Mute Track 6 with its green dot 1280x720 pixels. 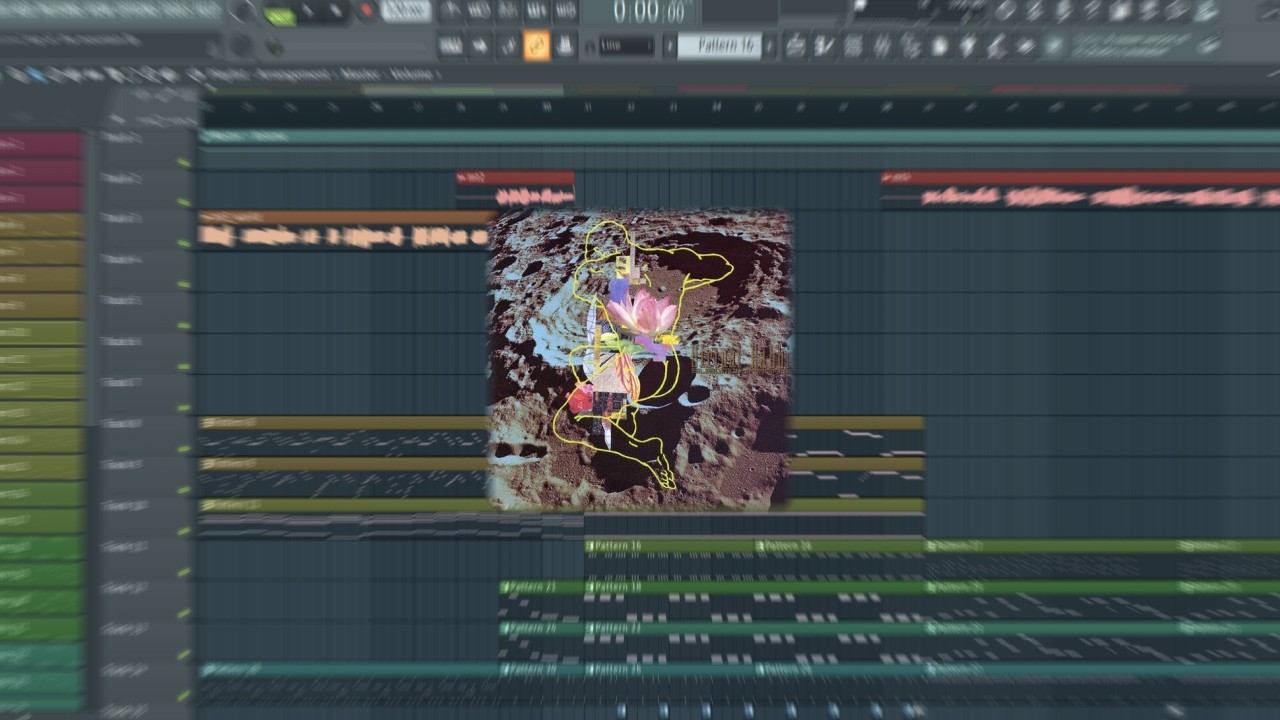[184, 366]
